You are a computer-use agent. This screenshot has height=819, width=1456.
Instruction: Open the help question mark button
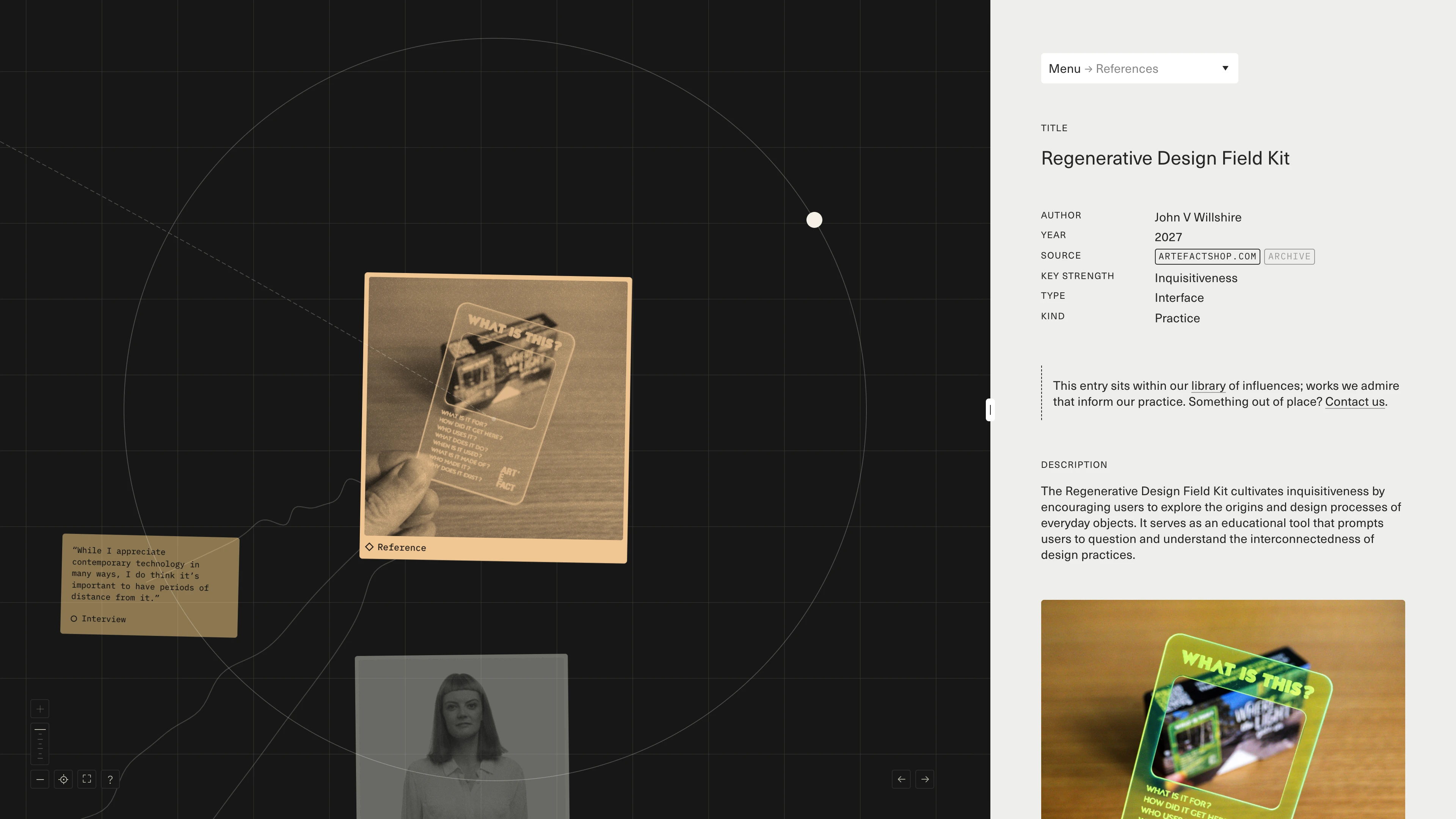110,780
